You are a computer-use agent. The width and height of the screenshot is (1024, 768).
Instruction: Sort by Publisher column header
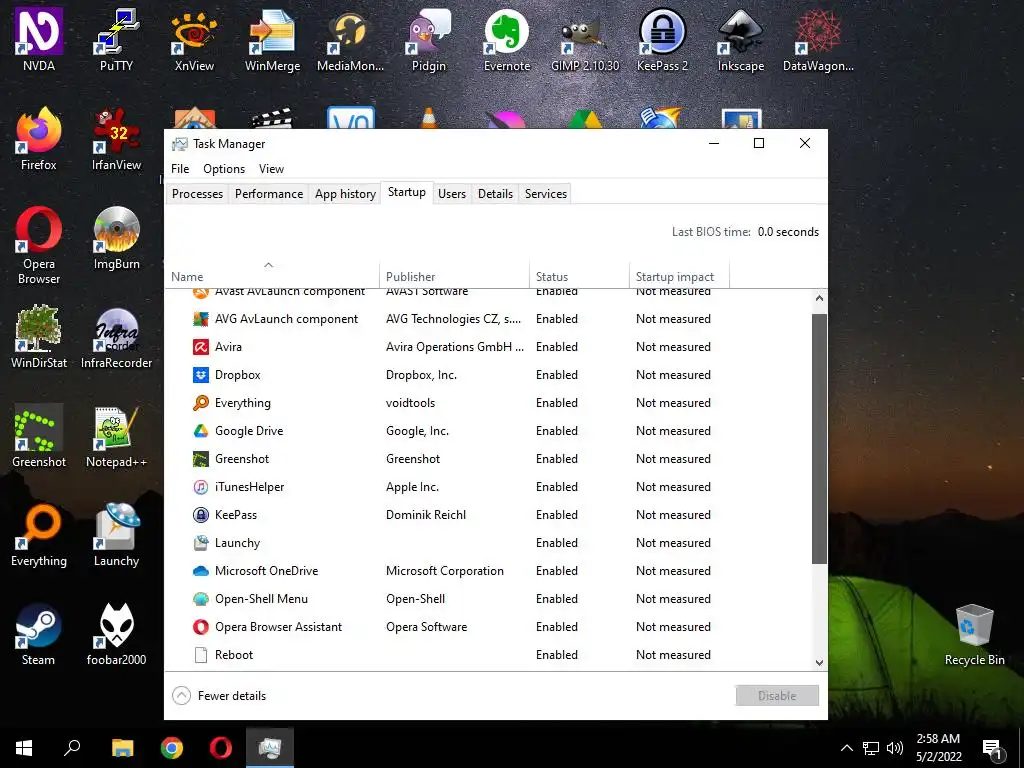(x=455, y=274)
